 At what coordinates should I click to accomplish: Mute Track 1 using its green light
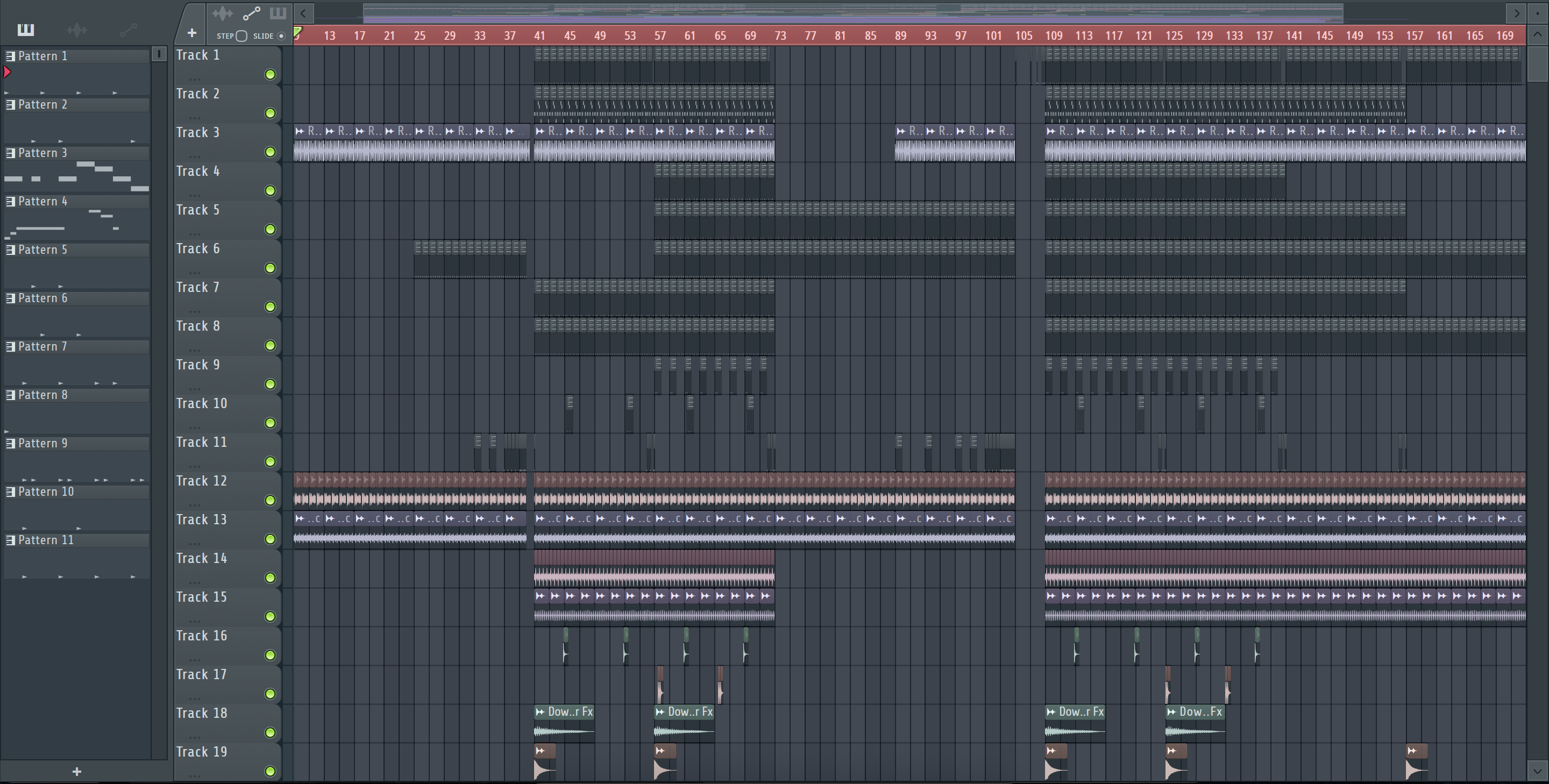pyautogui.click(x=270, y=75)
